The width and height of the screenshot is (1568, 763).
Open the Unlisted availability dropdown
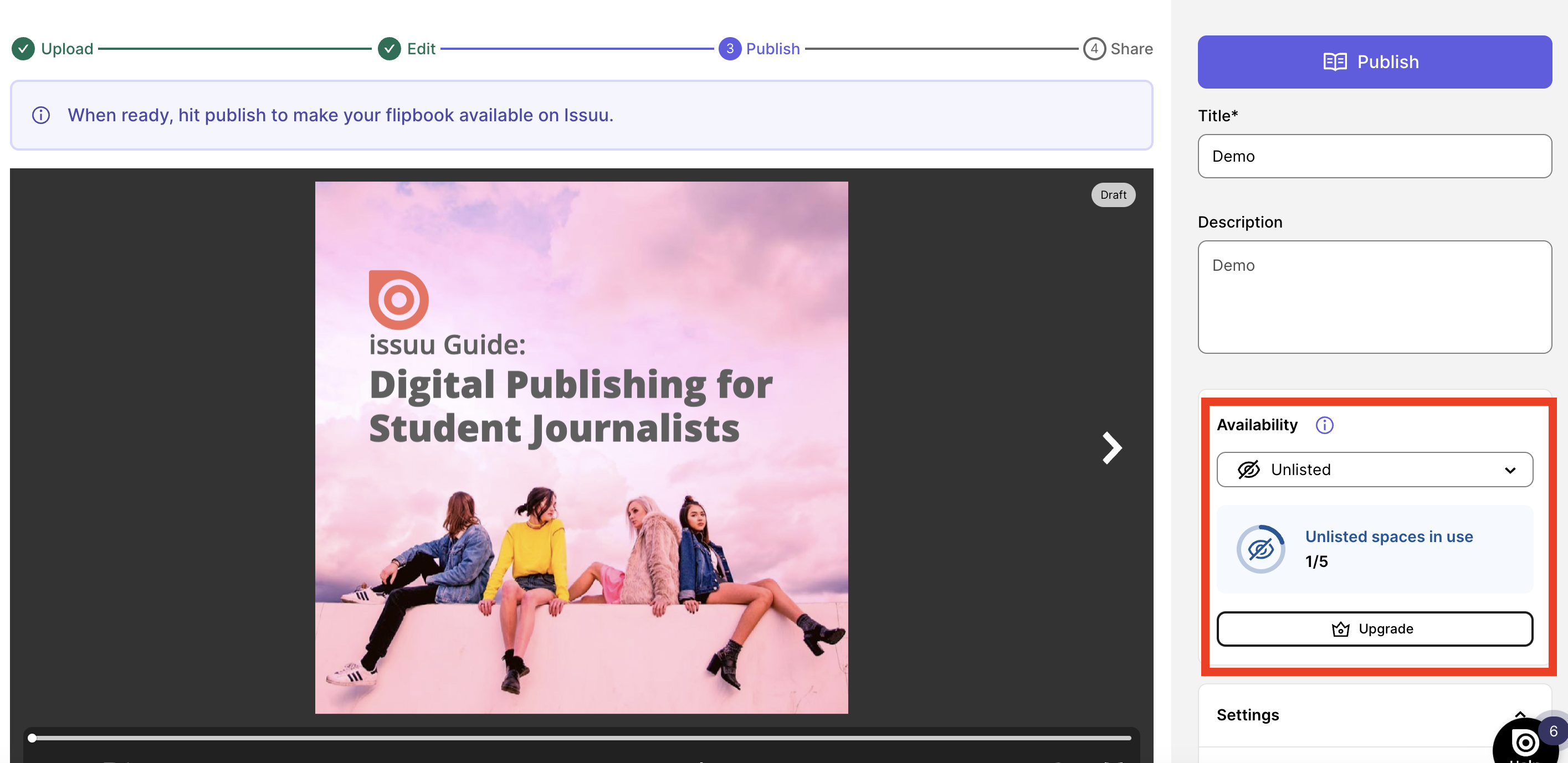pos(1374,469)
